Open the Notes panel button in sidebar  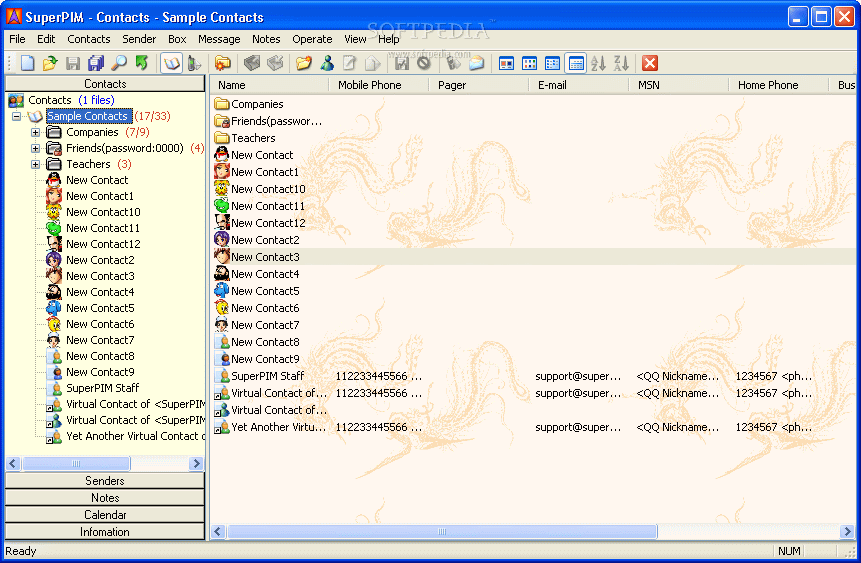click(x=105, y=498)
